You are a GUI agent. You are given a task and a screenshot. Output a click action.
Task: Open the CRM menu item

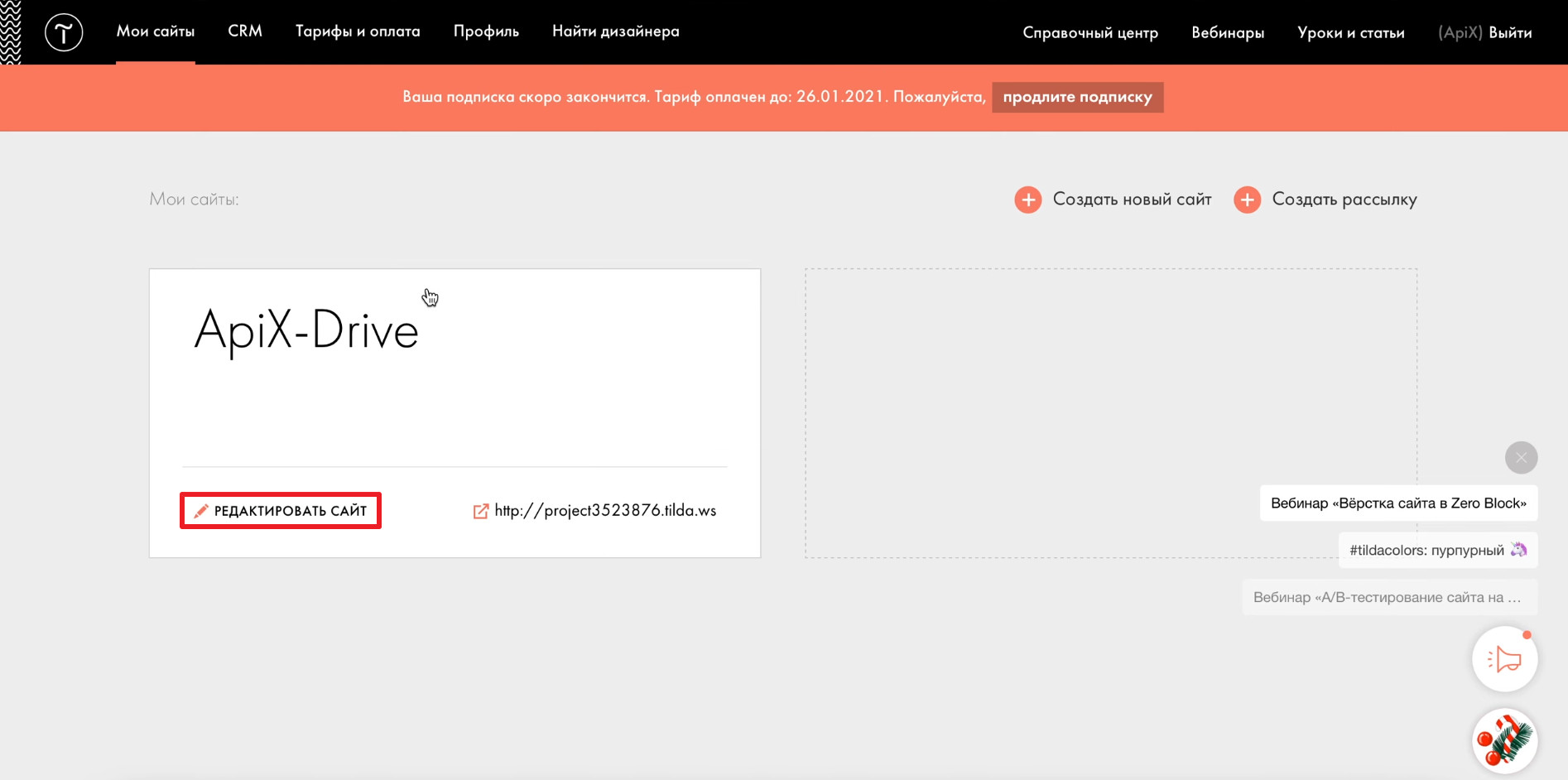(x=245, y=31)
